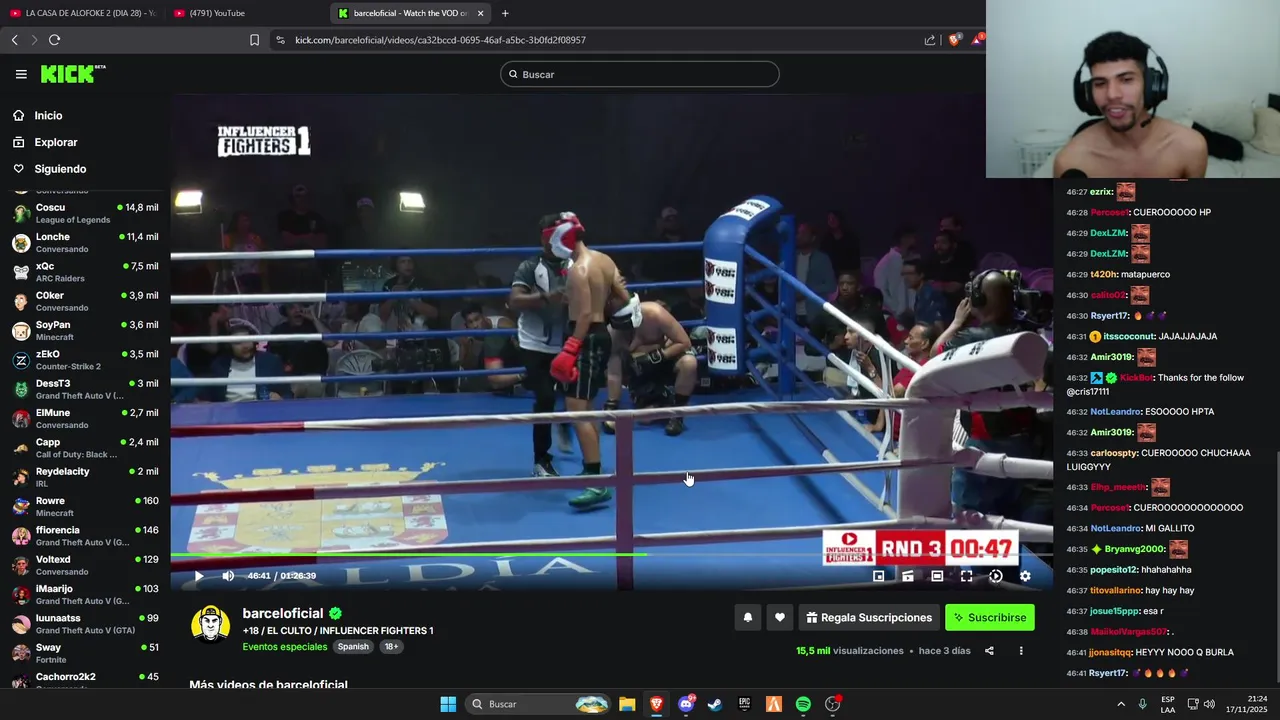
Task: Open OBS Studio from taskbar
Action: [832, 704]
